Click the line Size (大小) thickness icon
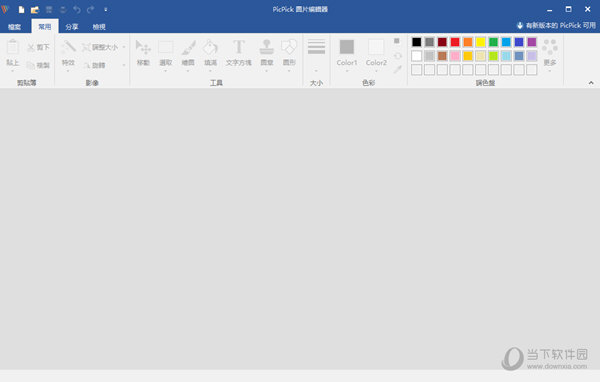 [x=316, y=47]
